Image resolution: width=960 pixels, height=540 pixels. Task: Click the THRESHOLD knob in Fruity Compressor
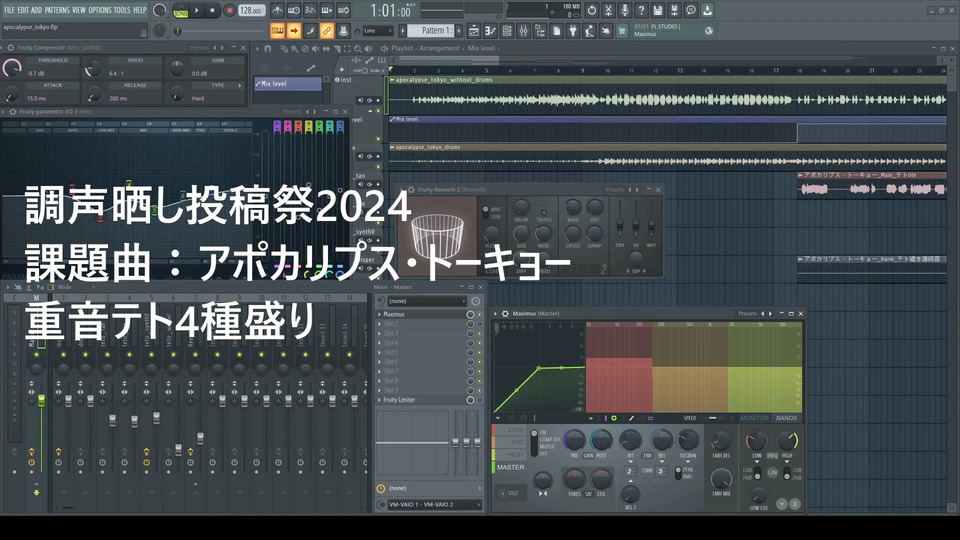(x=12, y=67)
